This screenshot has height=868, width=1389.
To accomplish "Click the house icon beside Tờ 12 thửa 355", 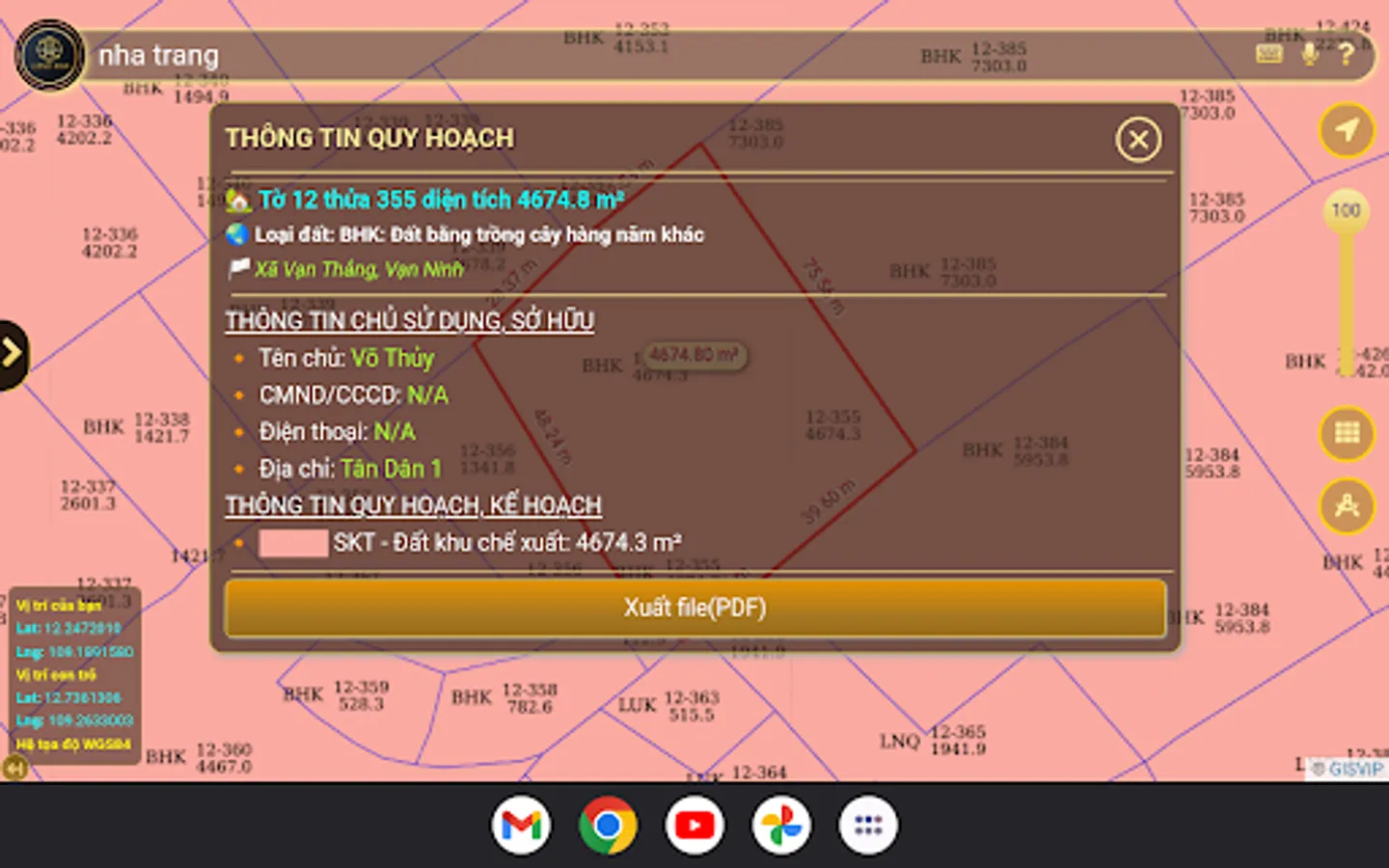I will pos(238,201).
